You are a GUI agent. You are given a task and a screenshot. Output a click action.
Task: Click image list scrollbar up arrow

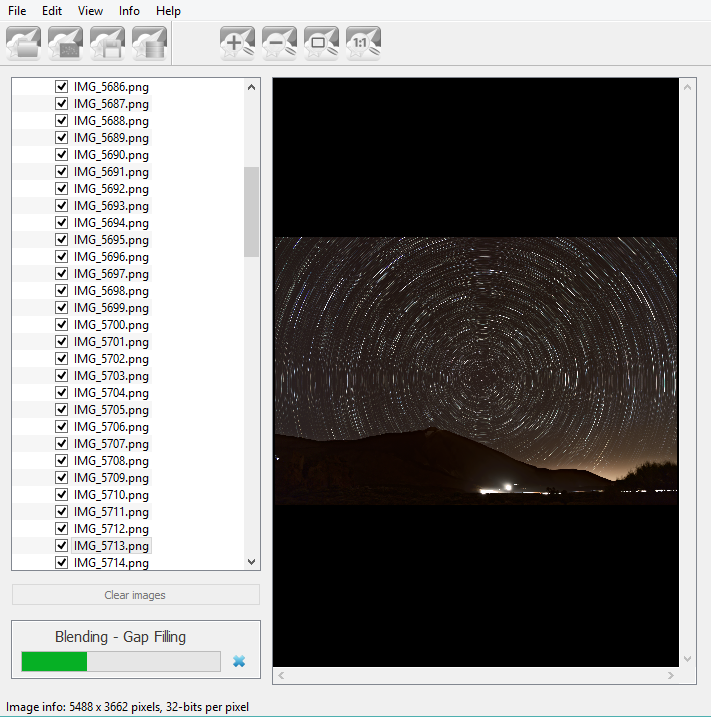(x=251, y=87)
